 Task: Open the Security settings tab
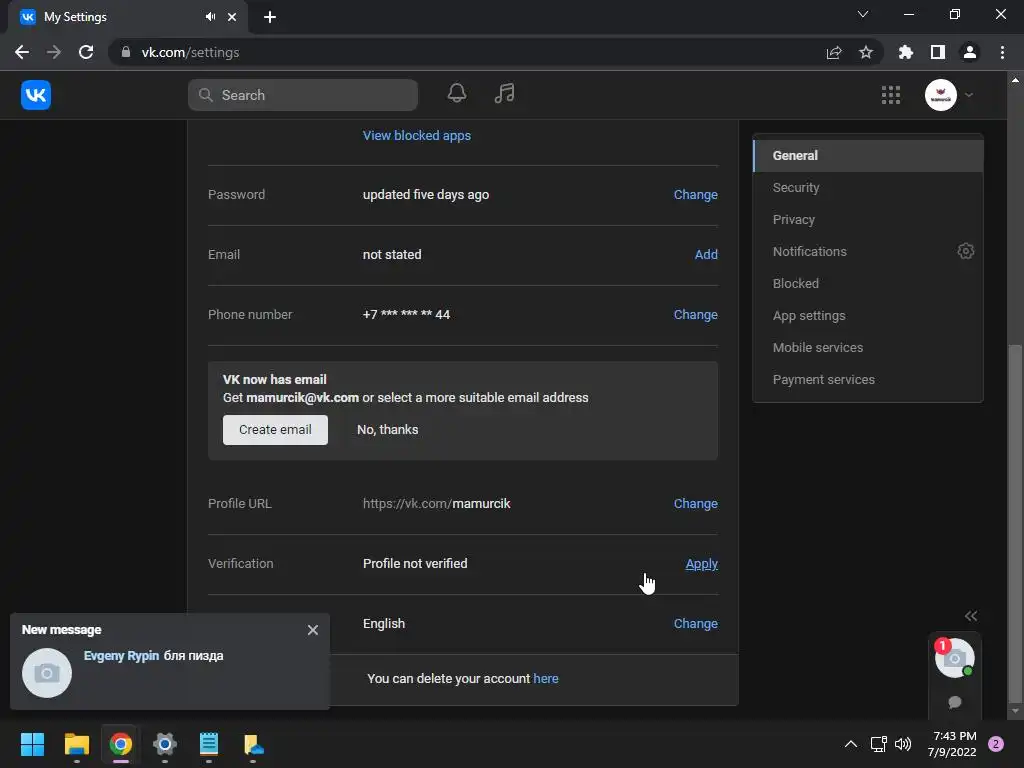868,187
